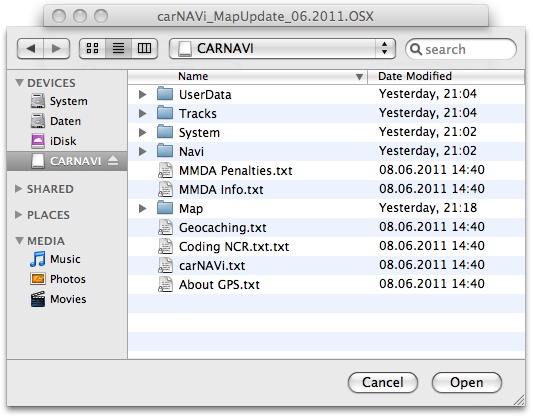
Task: Open the CARNAVI location dropdown
Action: (282, 49)
